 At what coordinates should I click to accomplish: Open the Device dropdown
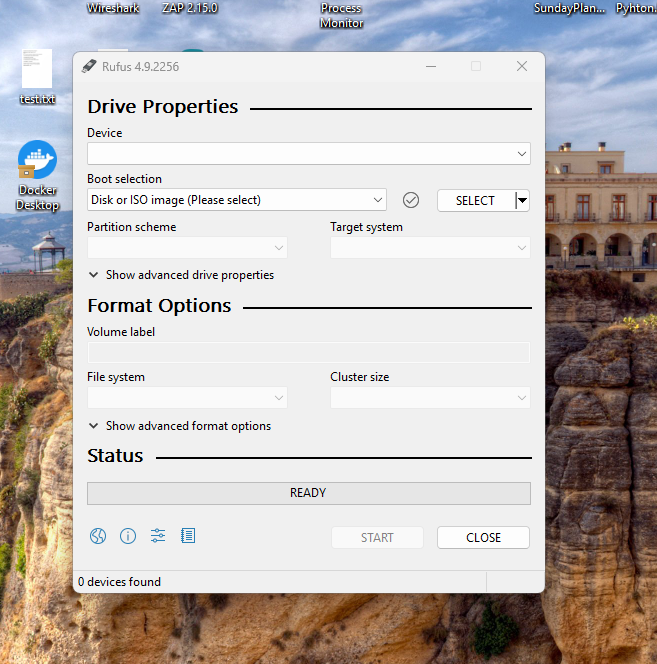point(308,154)
